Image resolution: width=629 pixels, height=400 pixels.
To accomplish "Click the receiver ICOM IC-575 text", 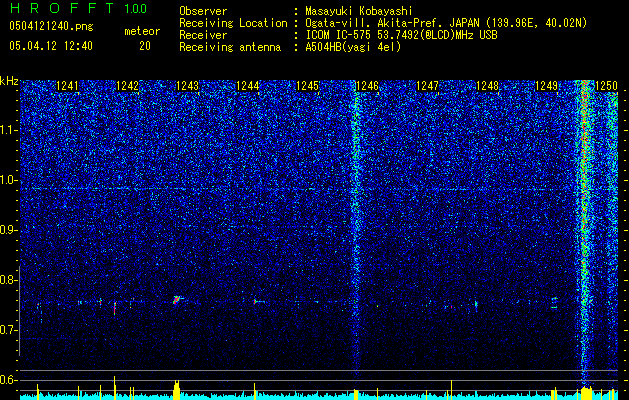I will click(x=401, y=35).
